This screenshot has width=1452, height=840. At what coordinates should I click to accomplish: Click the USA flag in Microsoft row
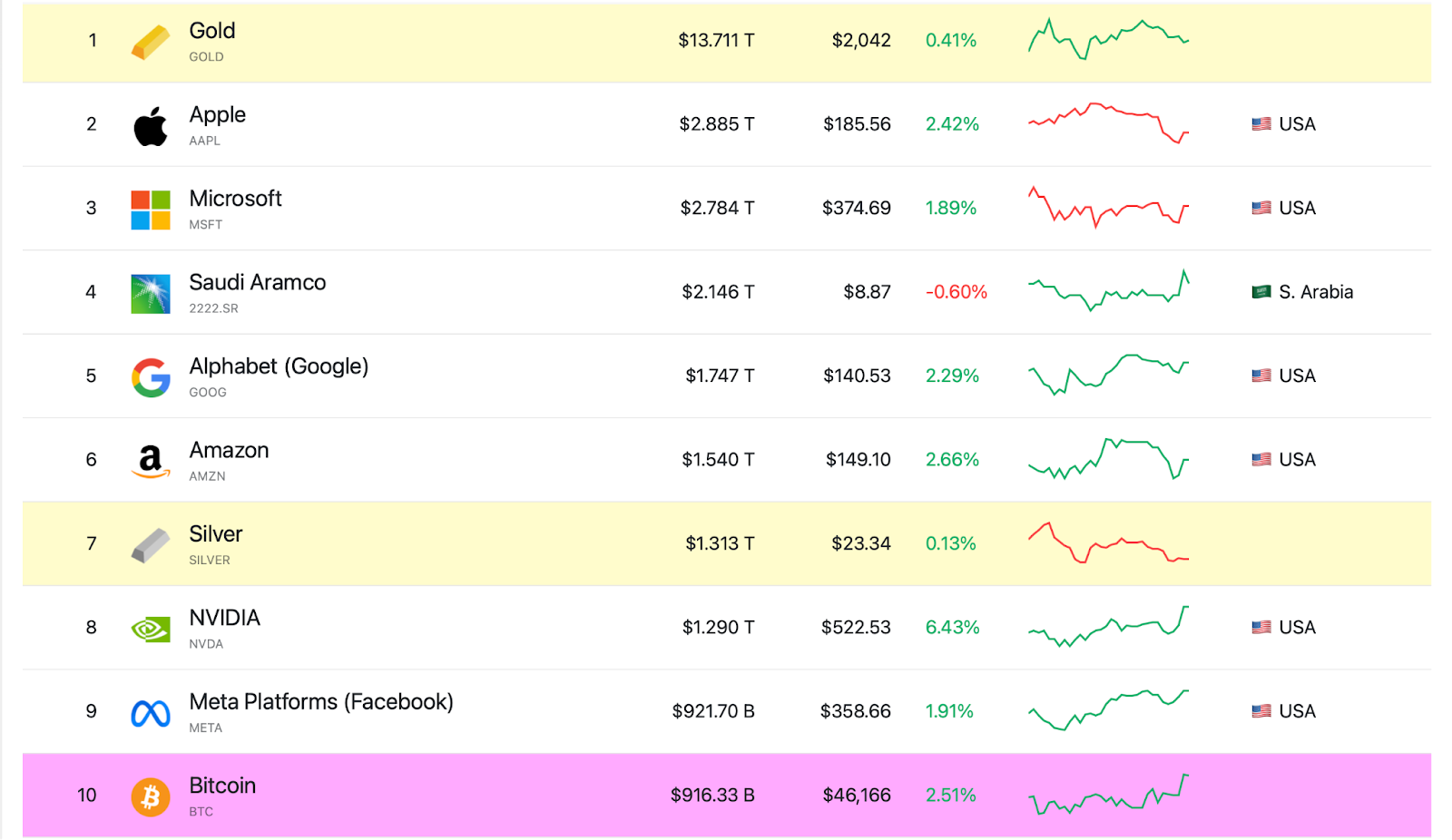pos(1261,208)
